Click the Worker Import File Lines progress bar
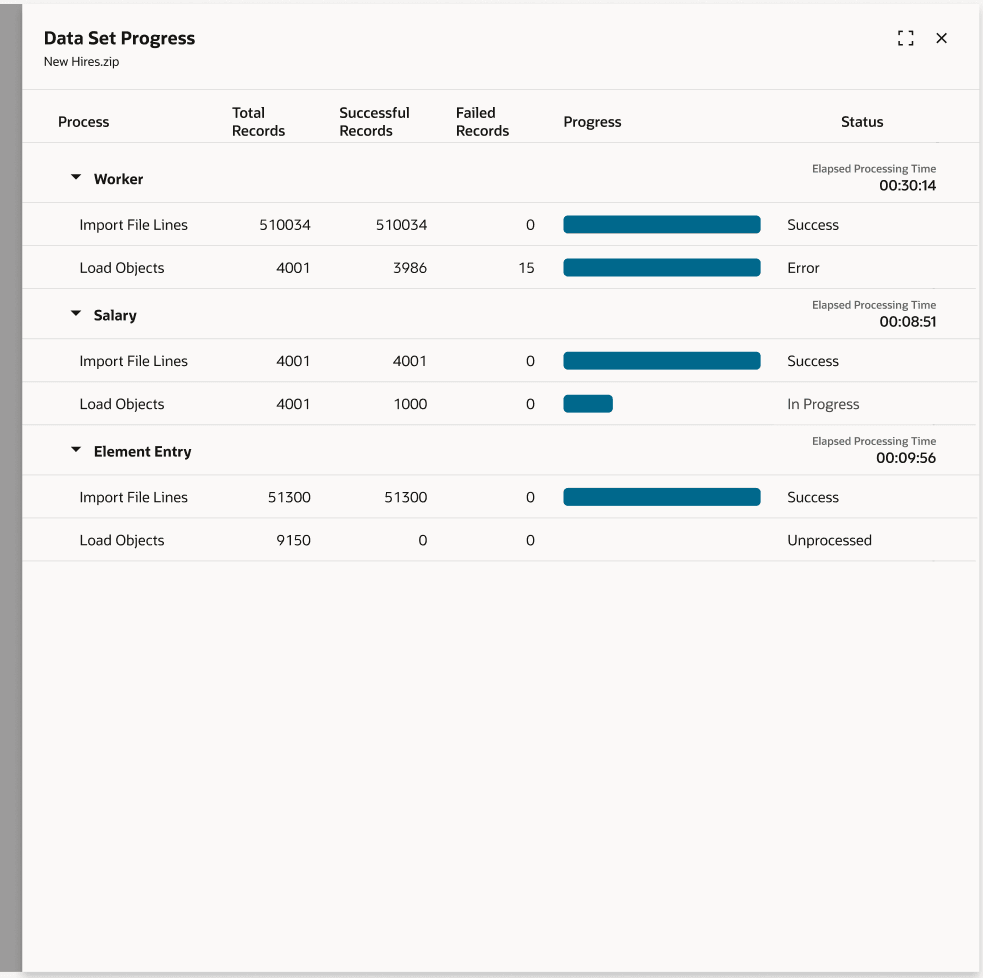983x978 pixels. [x=661, y=224]
